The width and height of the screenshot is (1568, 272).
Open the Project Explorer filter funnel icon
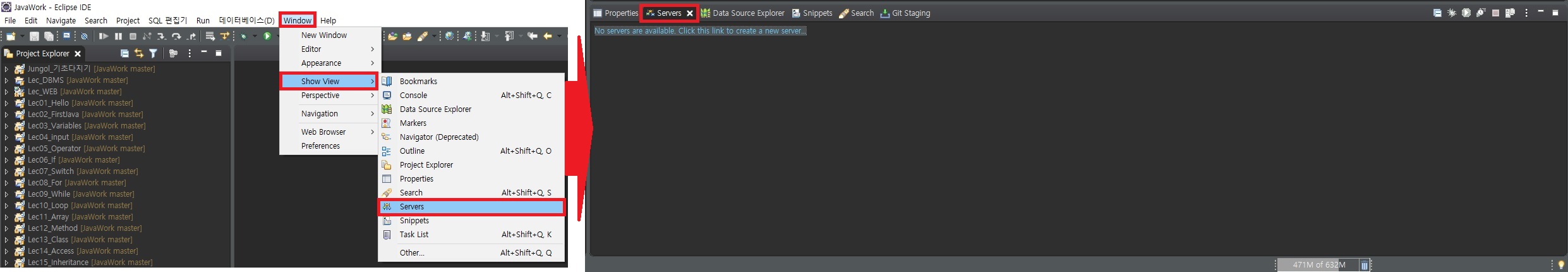[x=153, y=54]
